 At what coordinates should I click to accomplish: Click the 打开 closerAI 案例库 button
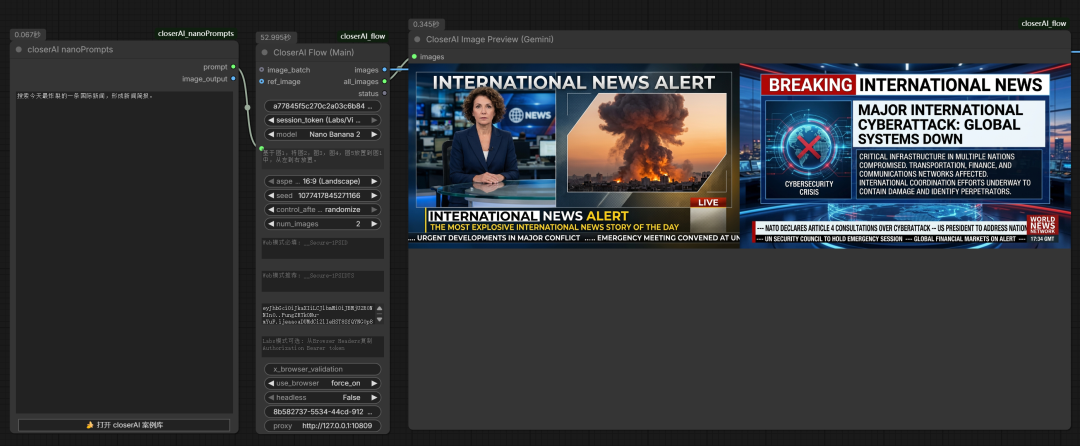(x=124, y=425)
